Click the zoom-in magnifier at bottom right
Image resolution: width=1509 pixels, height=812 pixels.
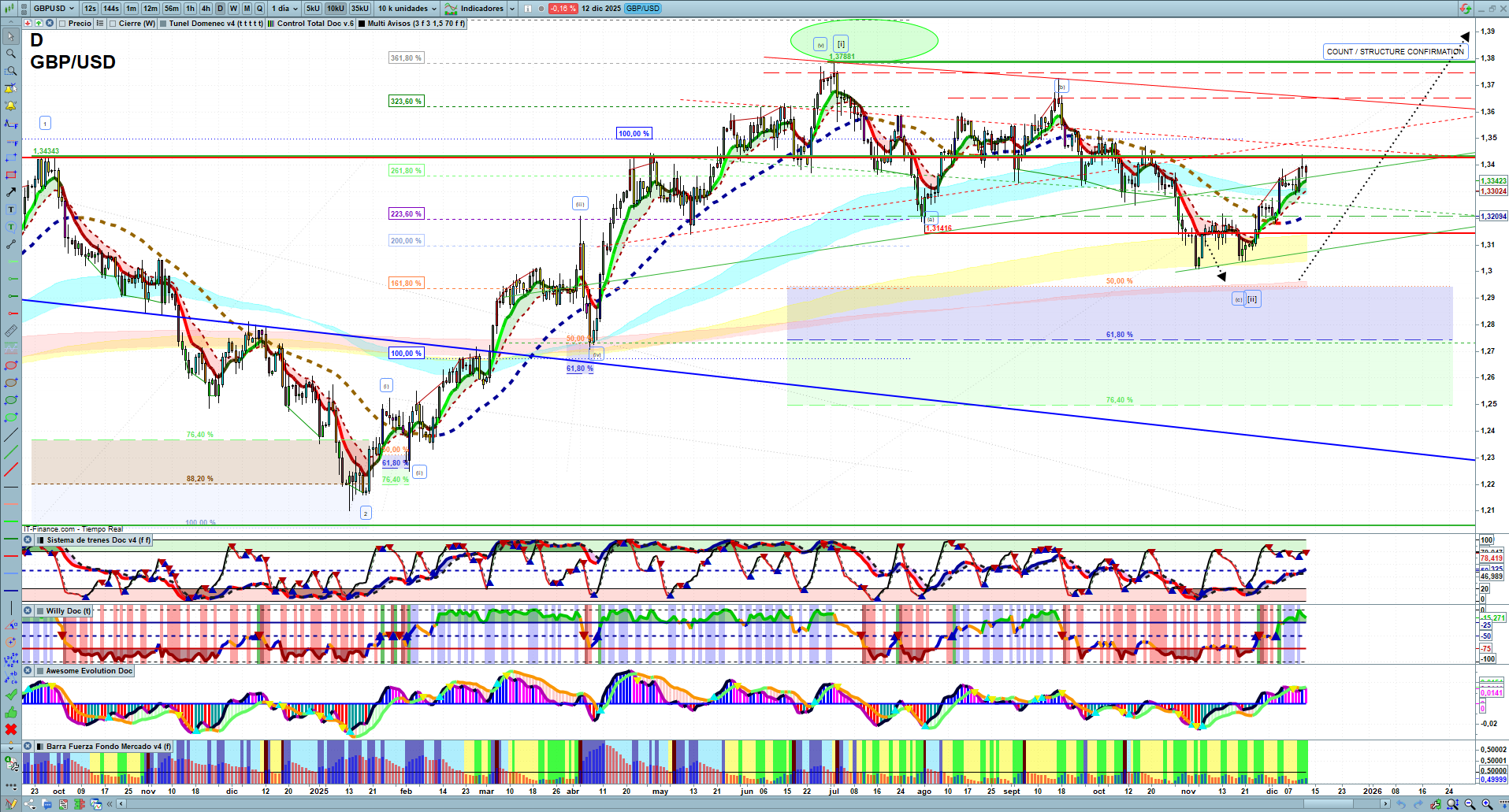1487,804
